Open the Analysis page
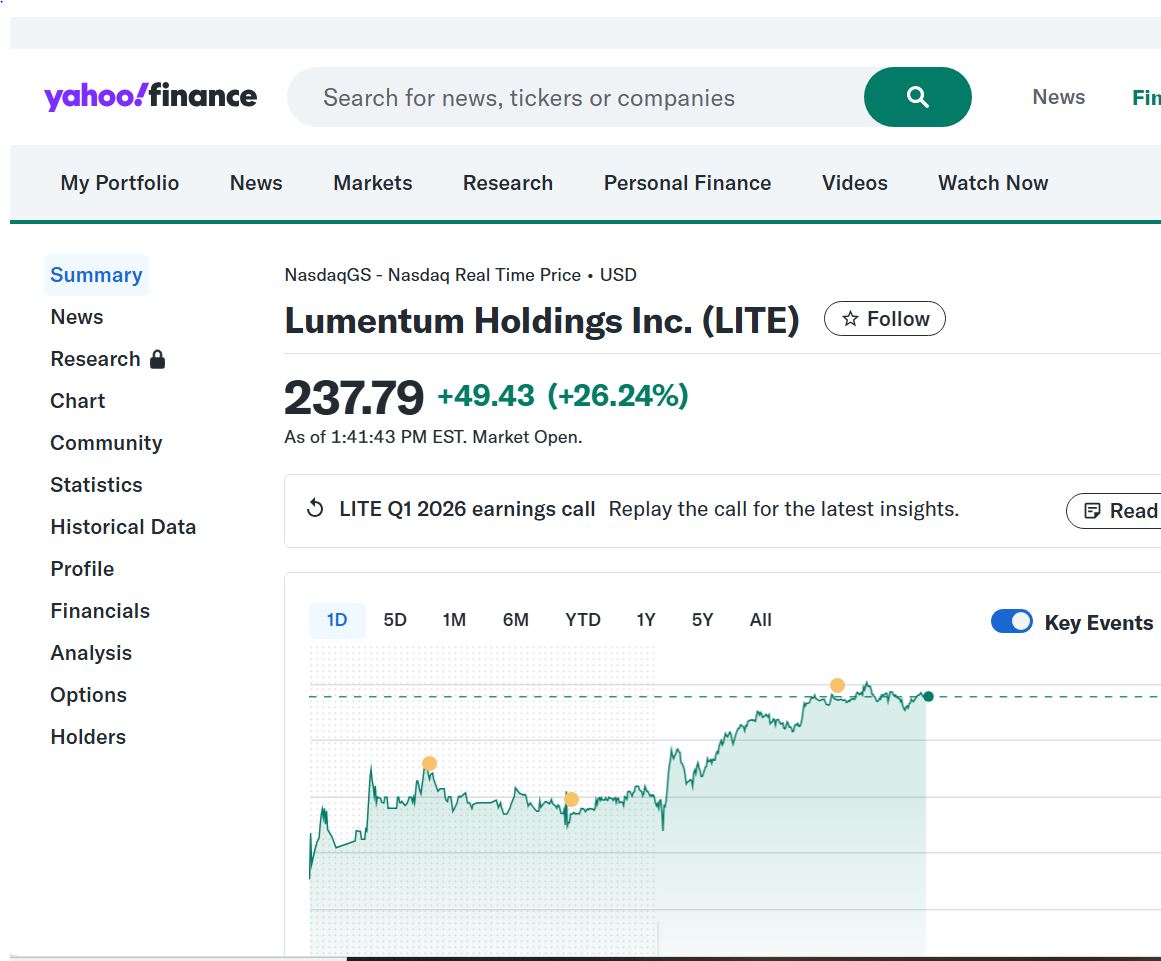The image size is (1161, 961). click(x=91, y=653)
